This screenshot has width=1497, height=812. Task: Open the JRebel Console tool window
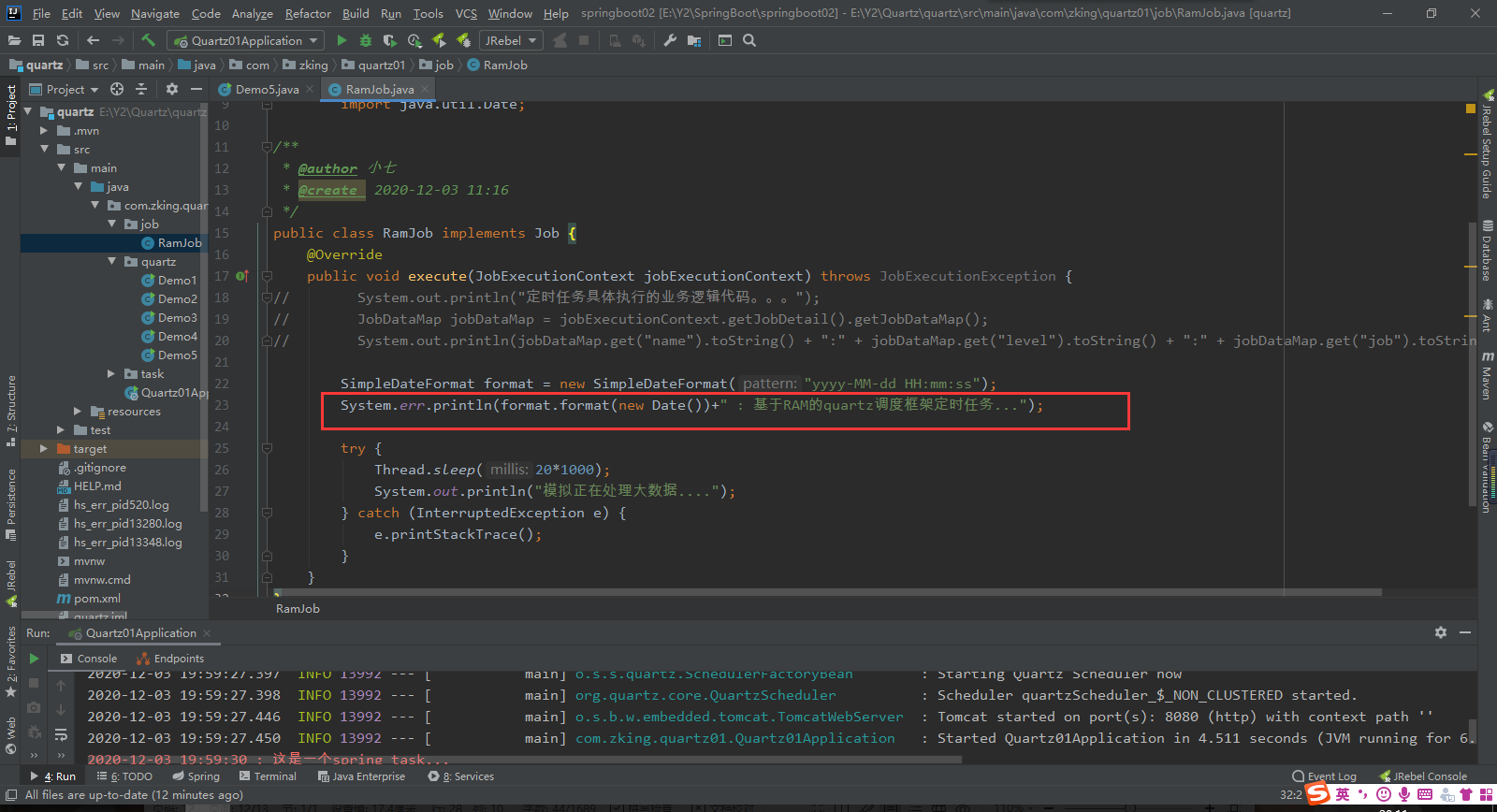pyautogui.click(x=1423, y=776)
